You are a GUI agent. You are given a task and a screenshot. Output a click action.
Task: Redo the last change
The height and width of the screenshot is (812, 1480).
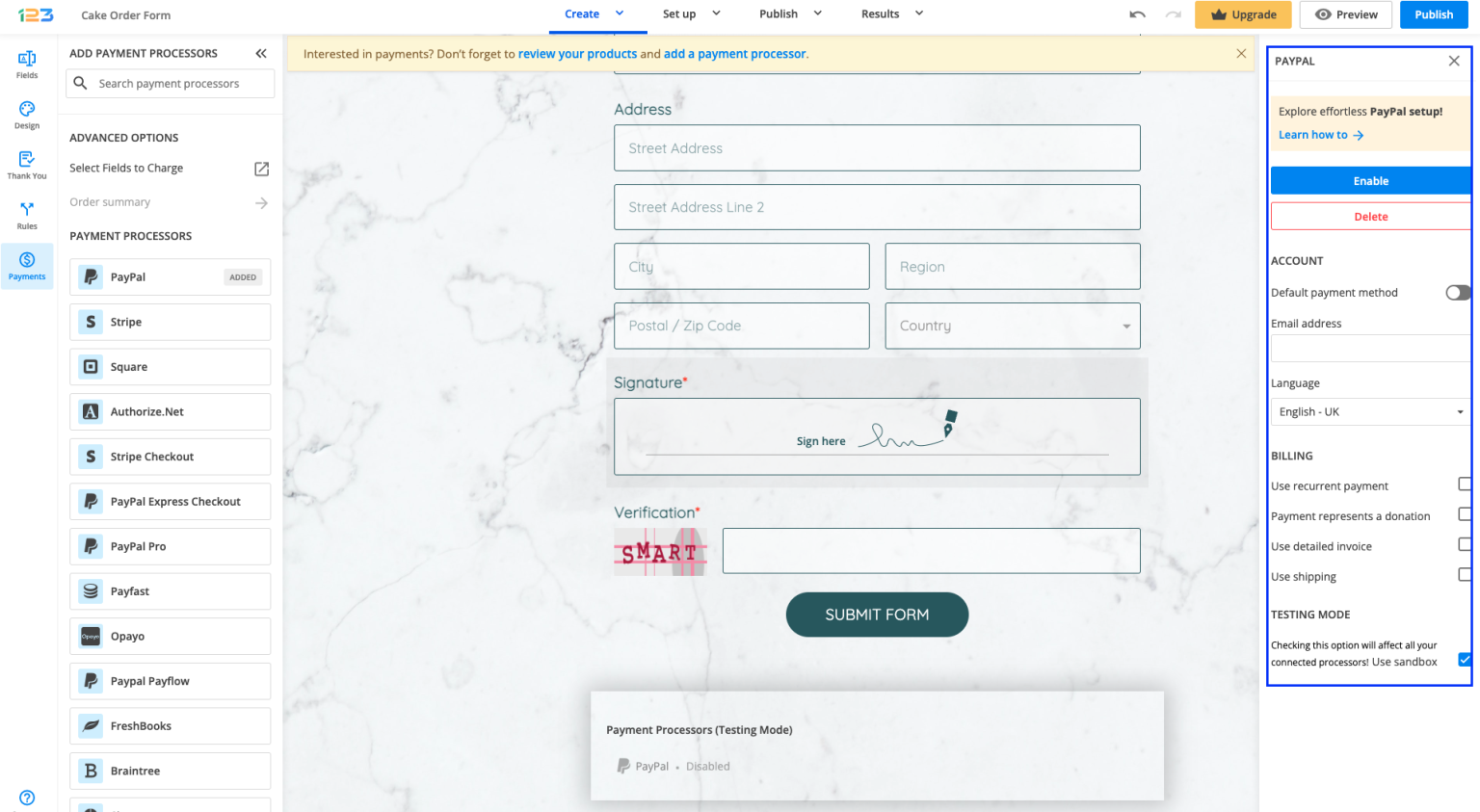click(x=1173, y=14)
